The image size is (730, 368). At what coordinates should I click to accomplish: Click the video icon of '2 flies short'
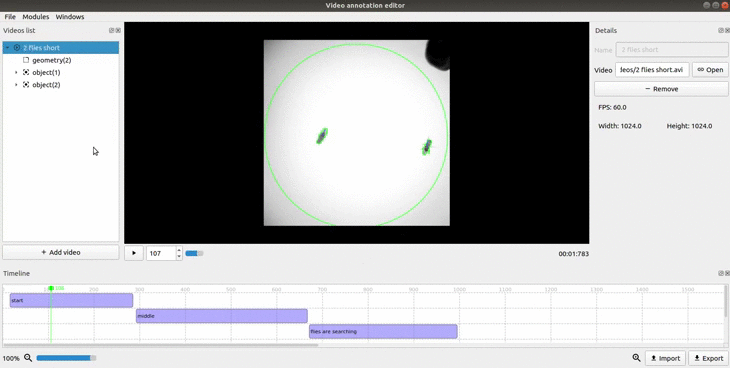pyautogui.click(x=17, y=48)
